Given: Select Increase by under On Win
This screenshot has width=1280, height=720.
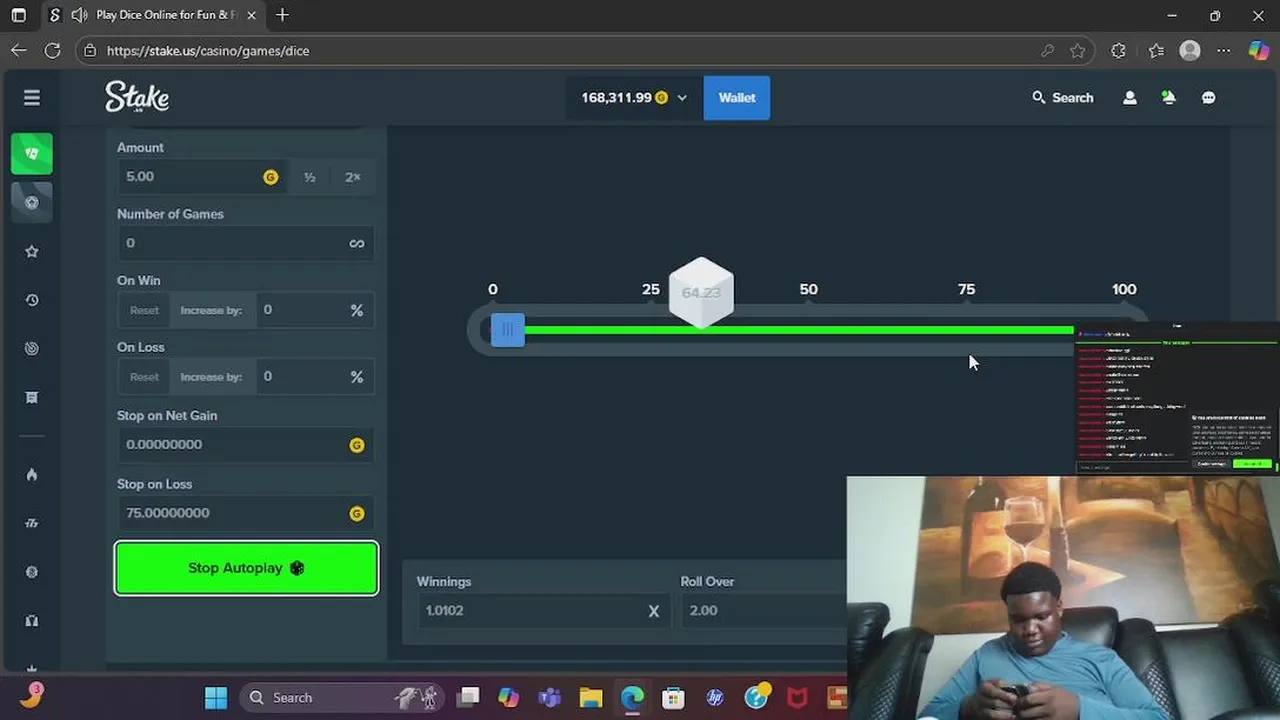Looking at the screenshot, I should point(211,310).
